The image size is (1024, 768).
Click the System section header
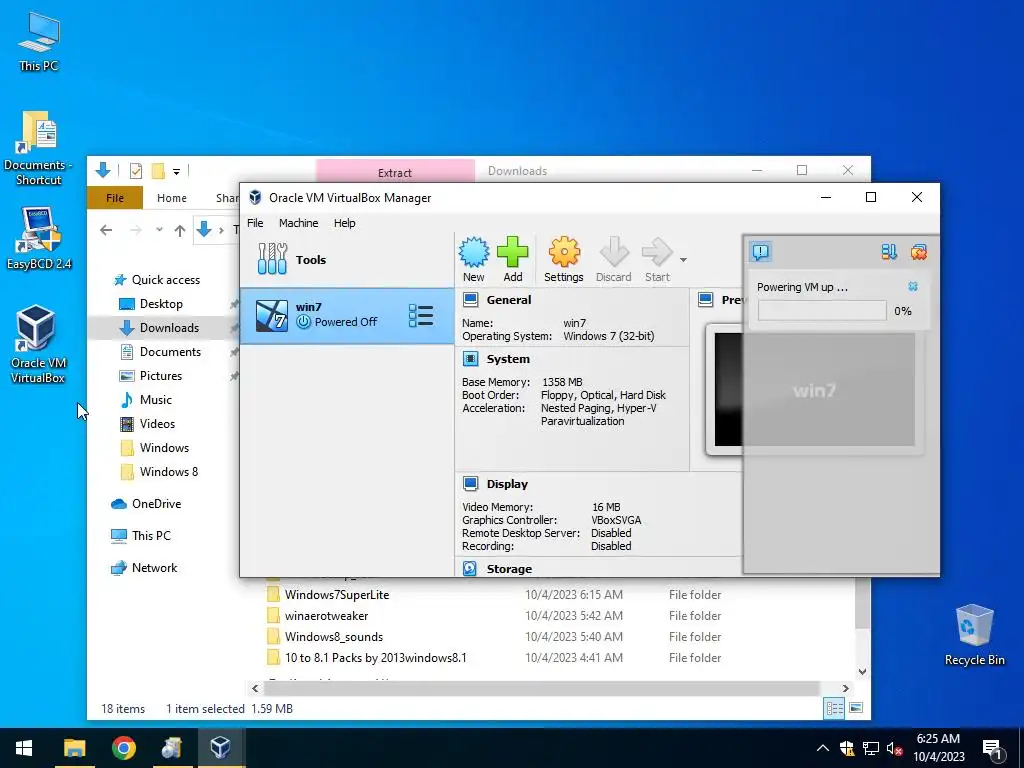point(508,359)
